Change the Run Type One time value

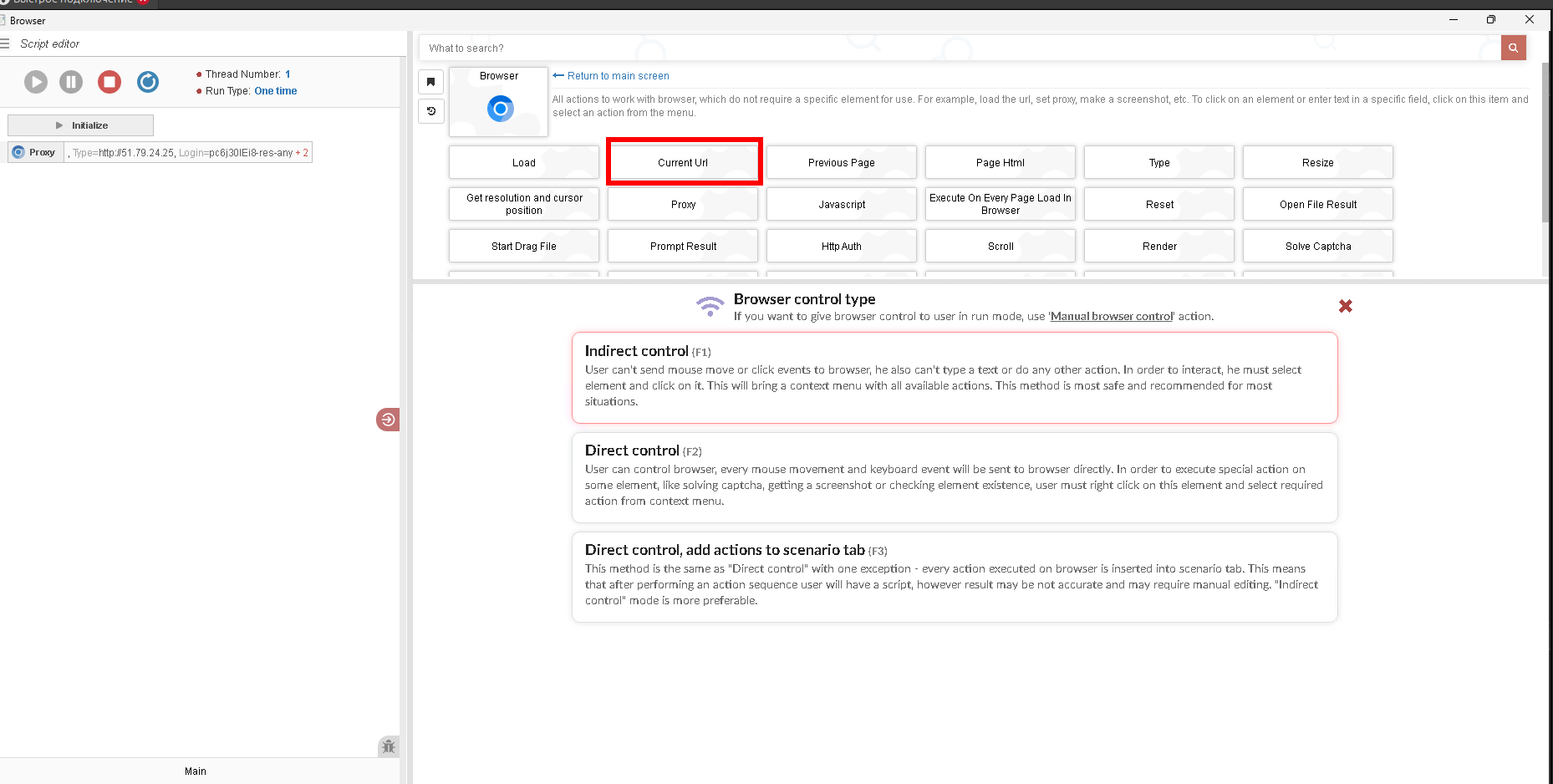(275, 91)
